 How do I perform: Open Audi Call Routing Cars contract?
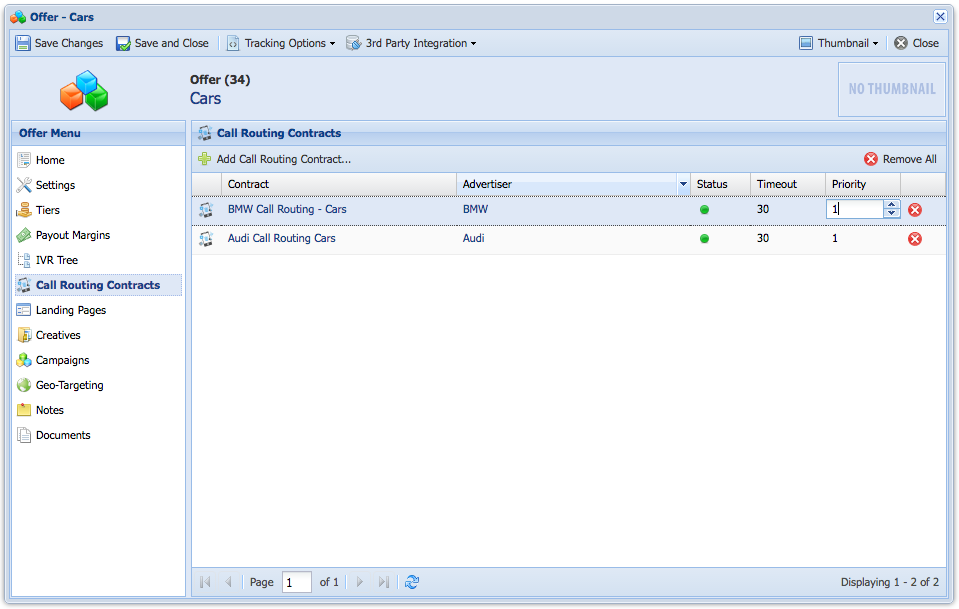pyautogui.click(x=281, y=238)
